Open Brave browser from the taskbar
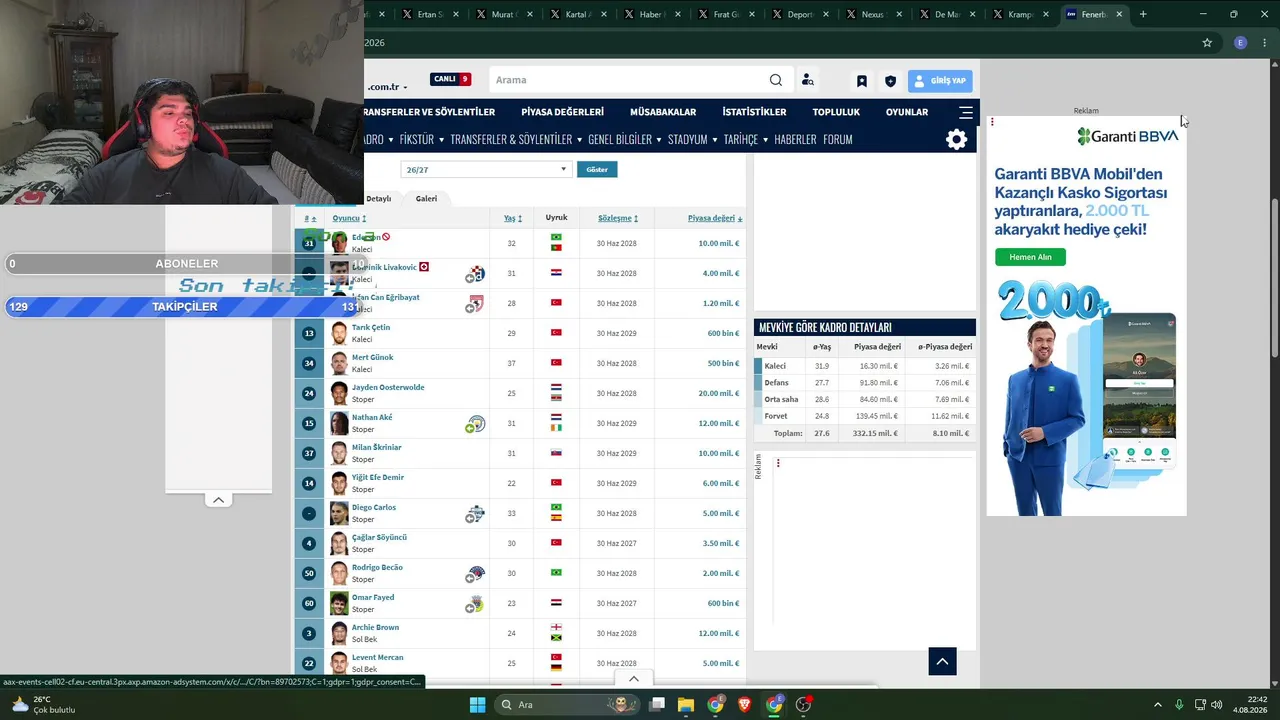Screen dimensions: 1280x720 (744, 705)
